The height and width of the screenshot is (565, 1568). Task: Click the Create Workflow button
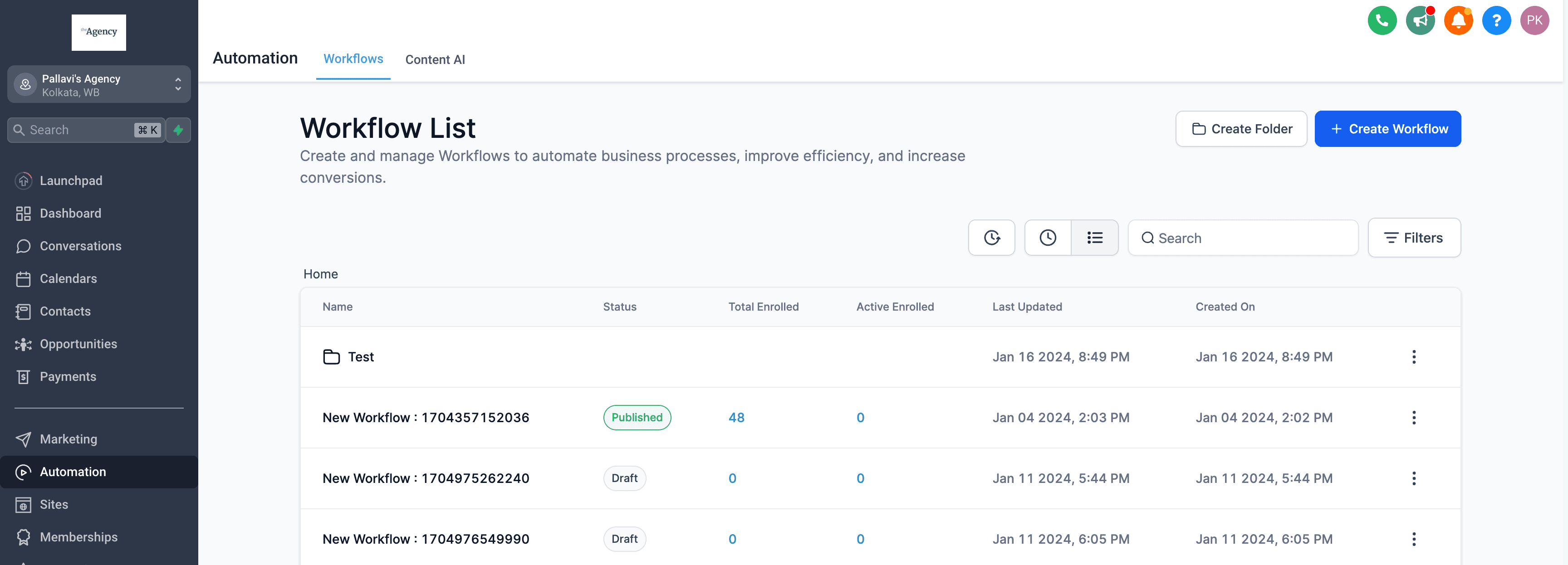pyautogui.click(x=1387, y=129)
